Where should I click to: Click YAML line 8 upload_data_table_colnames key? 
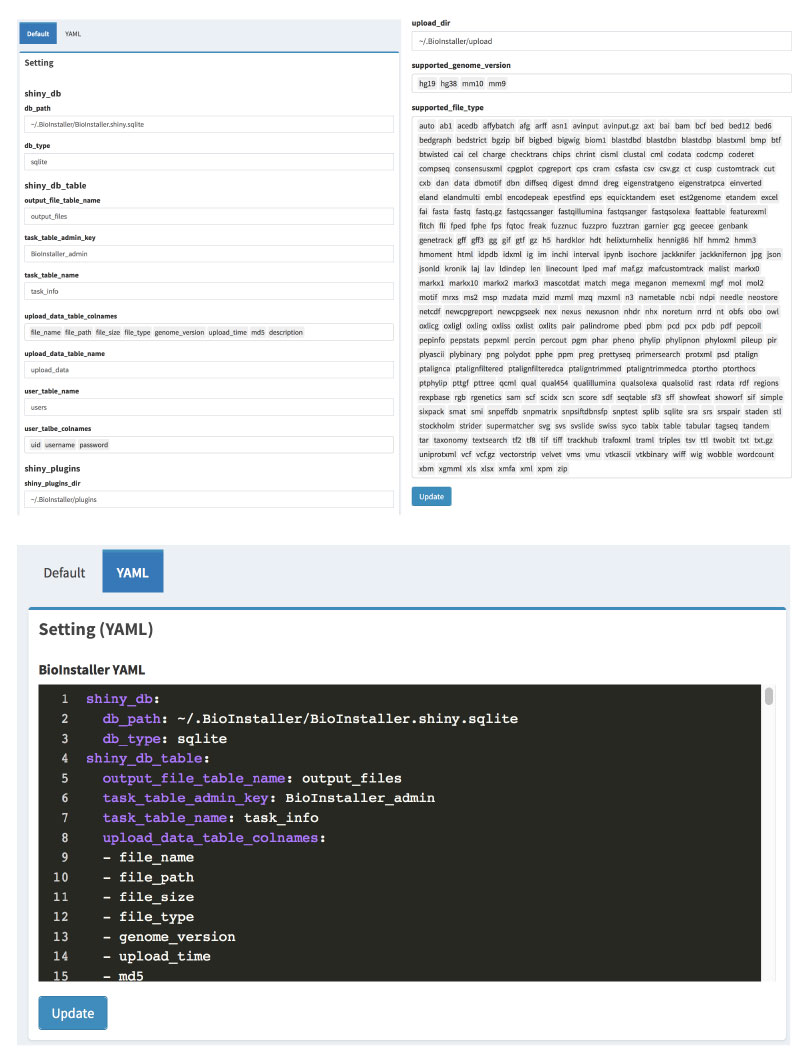click(x=214, y=838)
